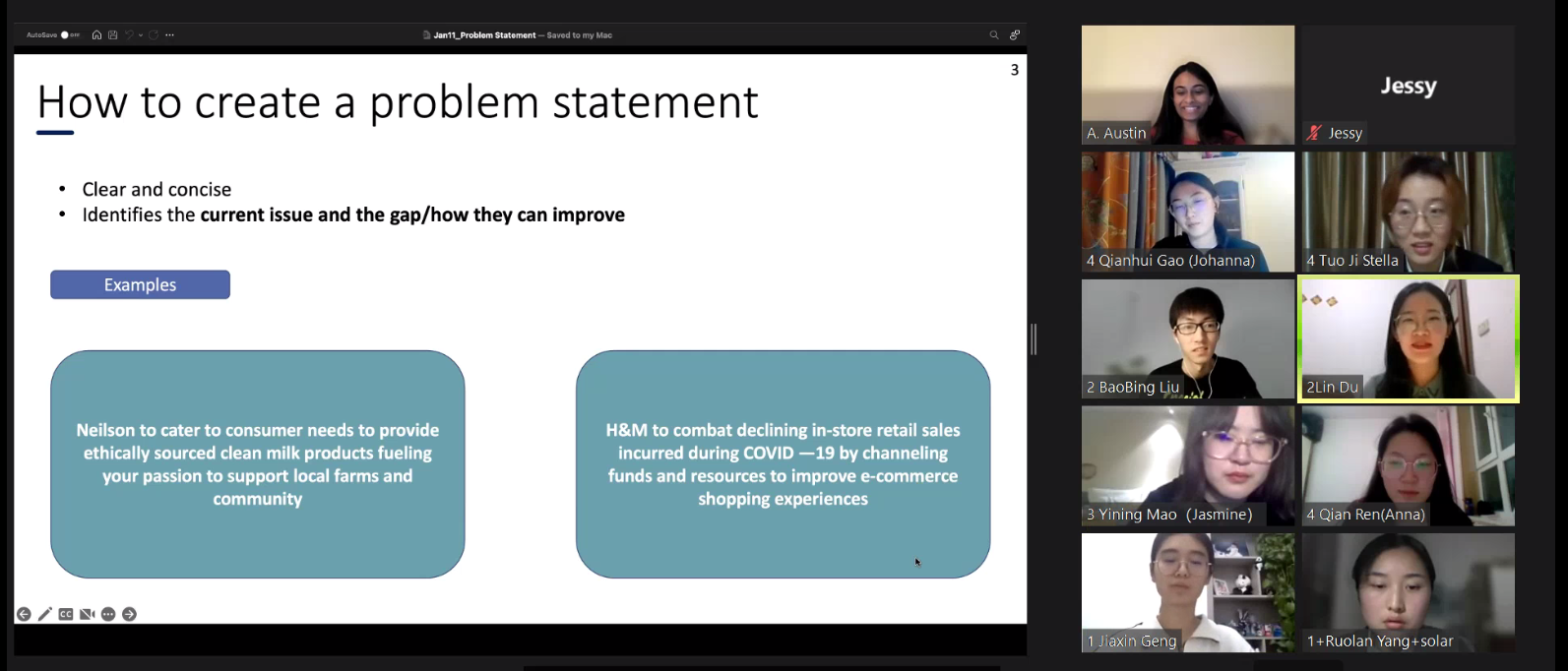
Task: Click the Jan11_Problem Statement document title
Action: 484,35
